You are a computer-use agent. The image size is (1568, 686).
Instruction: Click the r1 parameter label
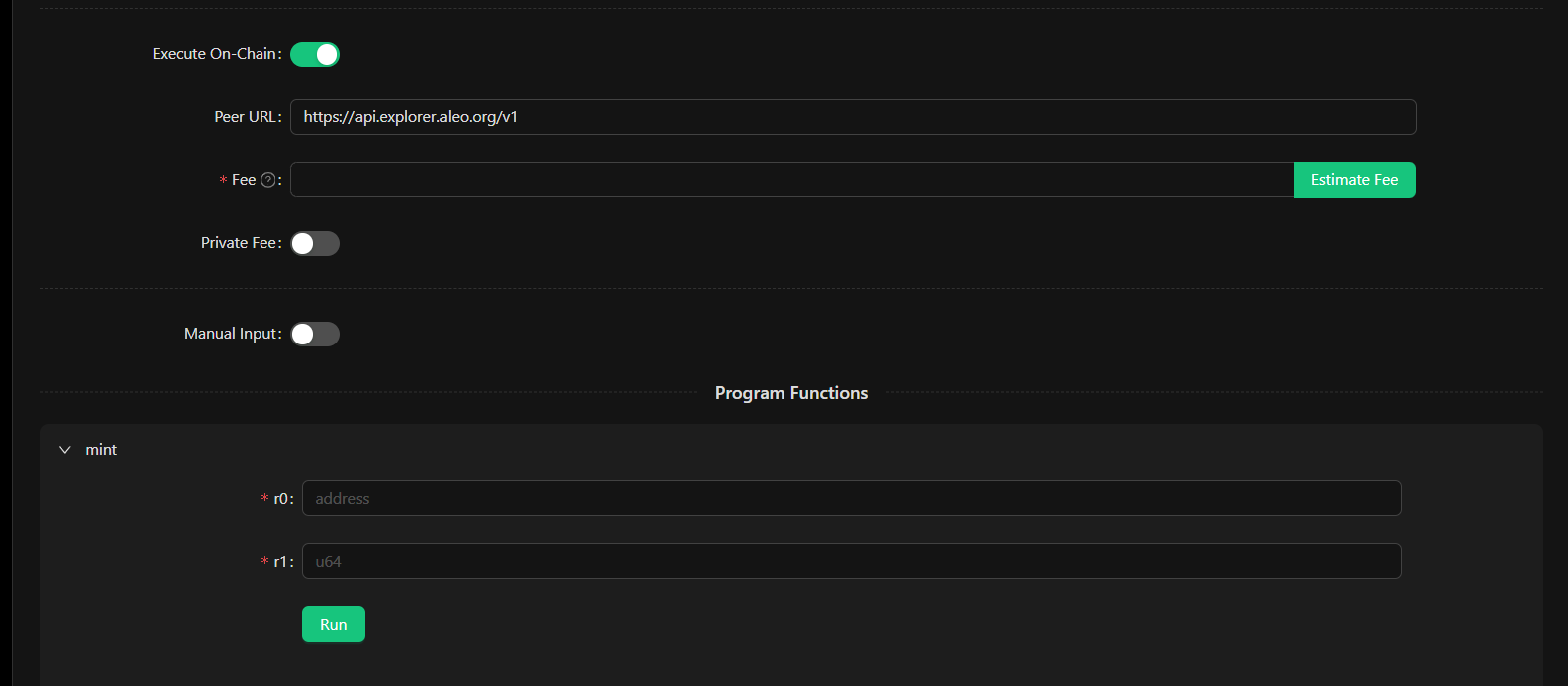[281, 562]
